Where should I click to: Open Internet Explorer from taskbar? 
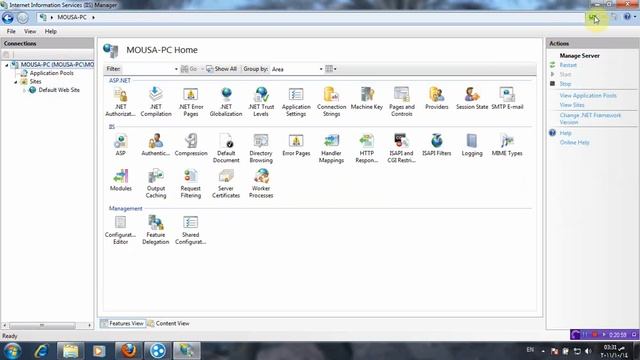point(41,351)
